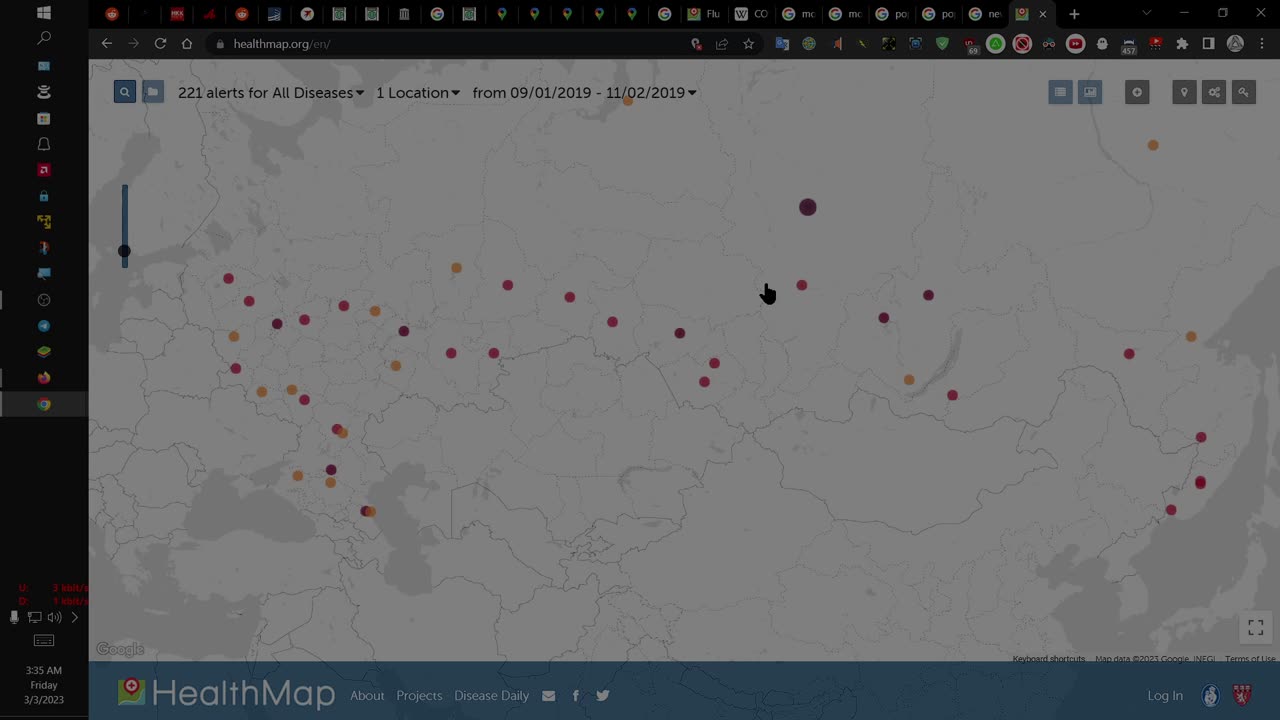Click the map zoom slider handle
1280x720 pixels.
coord(124,251)
